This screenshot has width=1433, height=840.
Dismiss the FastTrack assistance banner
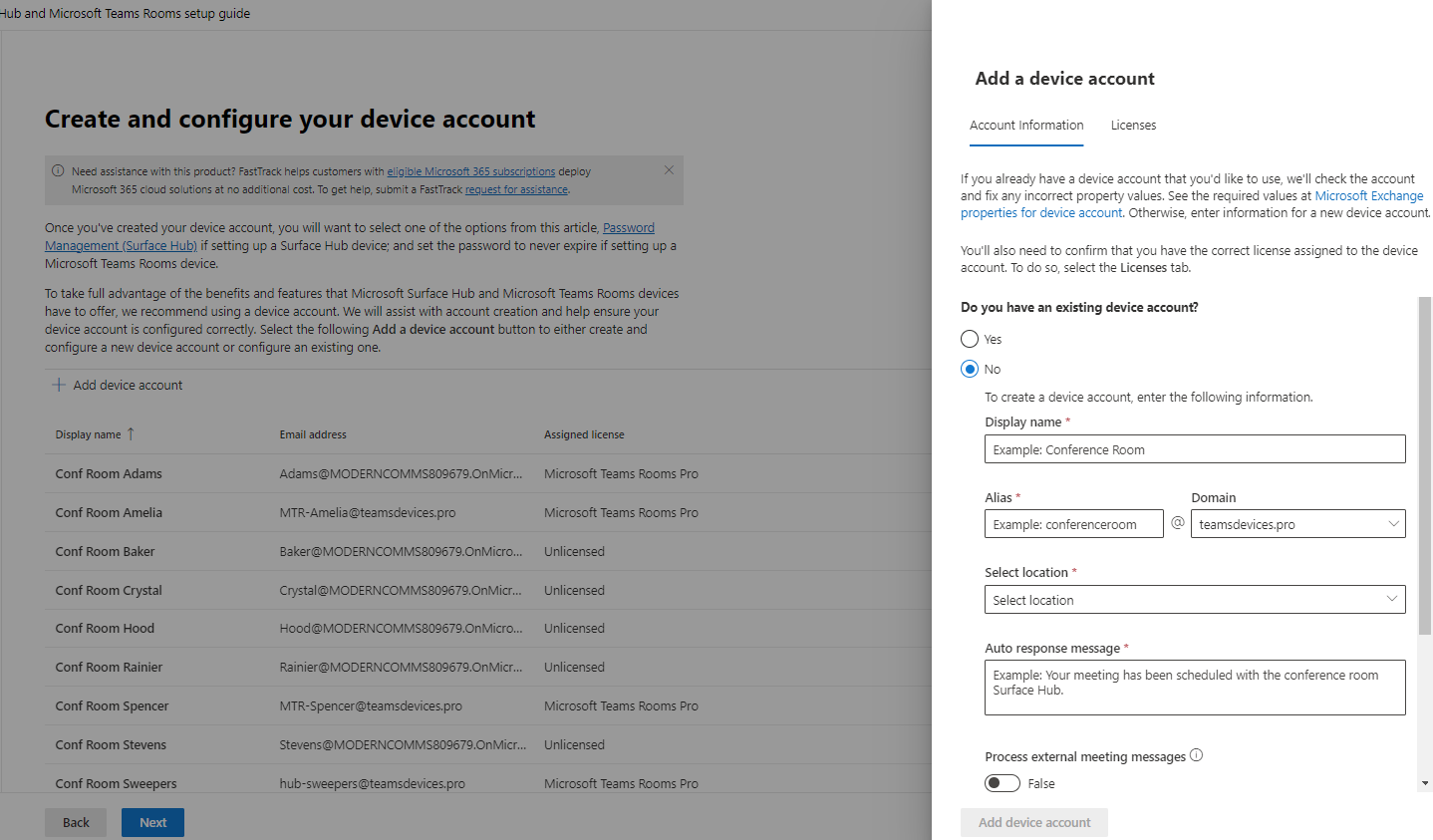[x=669, y=170]
